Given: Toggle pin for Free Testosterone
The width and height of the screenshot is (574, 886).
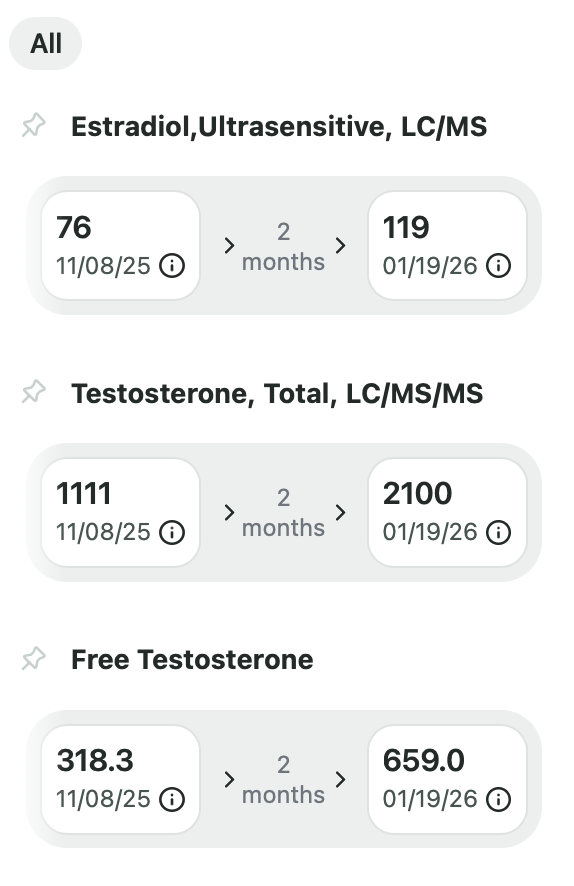Looking at the screenshot, I should pos(33,658).
